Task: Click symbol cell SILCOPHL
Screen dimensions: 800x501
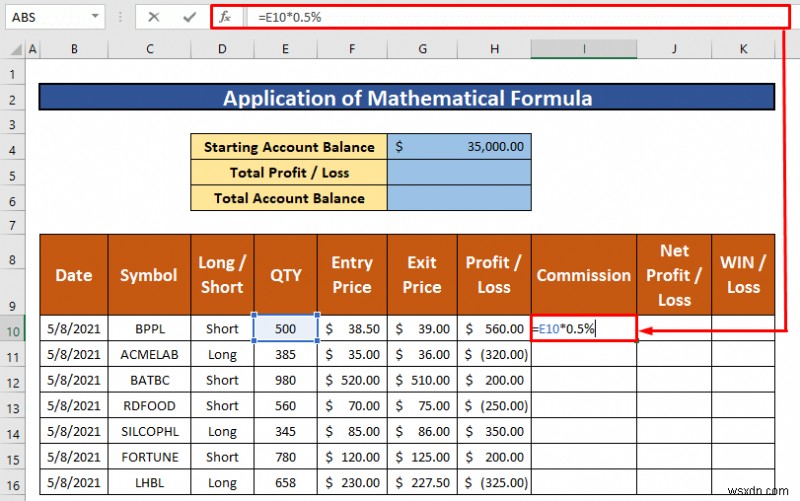Action: coord(149,431)
